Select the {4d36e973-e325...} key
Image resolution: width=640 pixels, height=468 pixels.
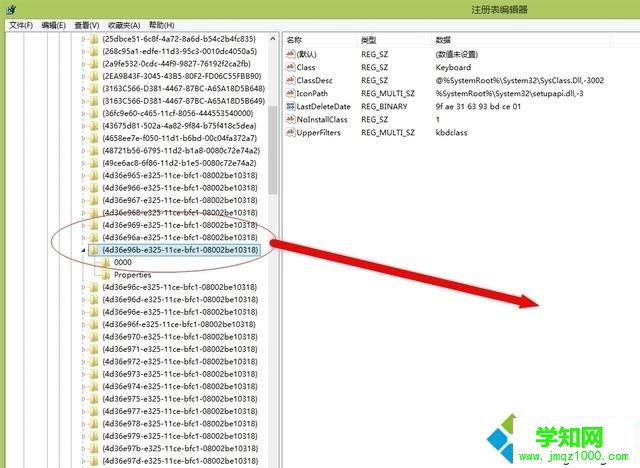pyautogui.click(x=180, y=374)
